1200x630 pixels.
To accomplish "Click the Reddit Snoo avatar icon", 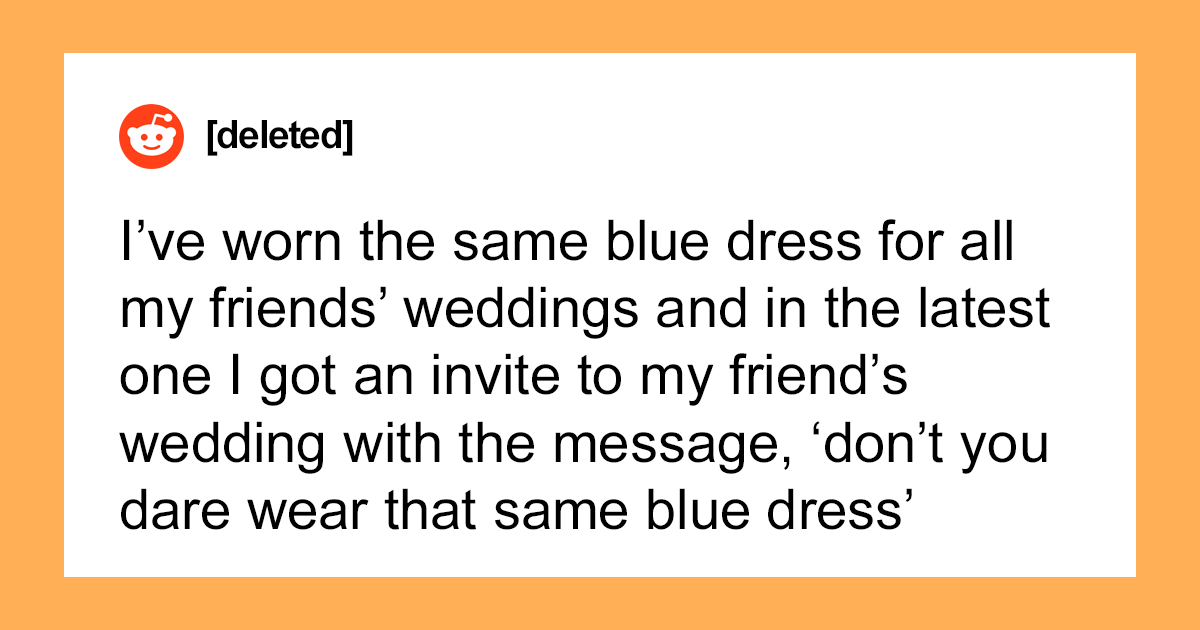I will click(x=152, y=136).
